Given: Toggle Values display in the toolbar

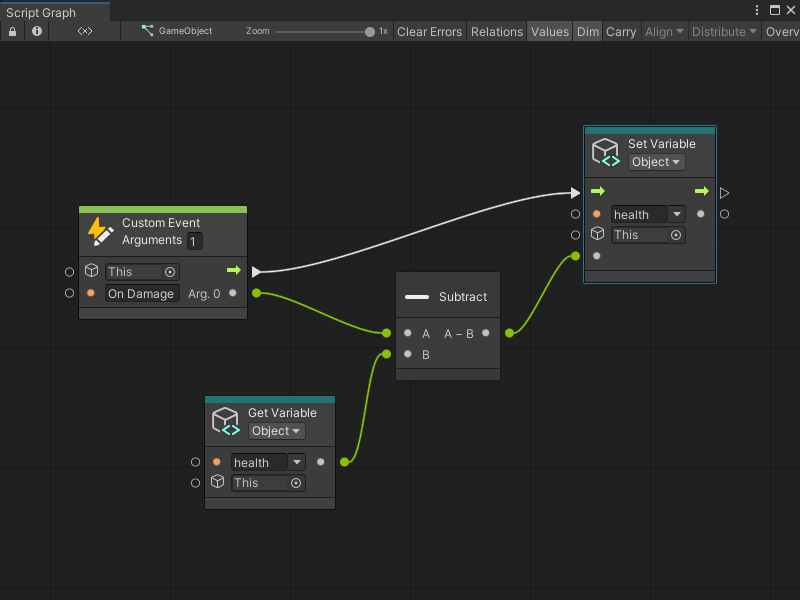Looking at the screenshot, I should [x=549, y=31].
